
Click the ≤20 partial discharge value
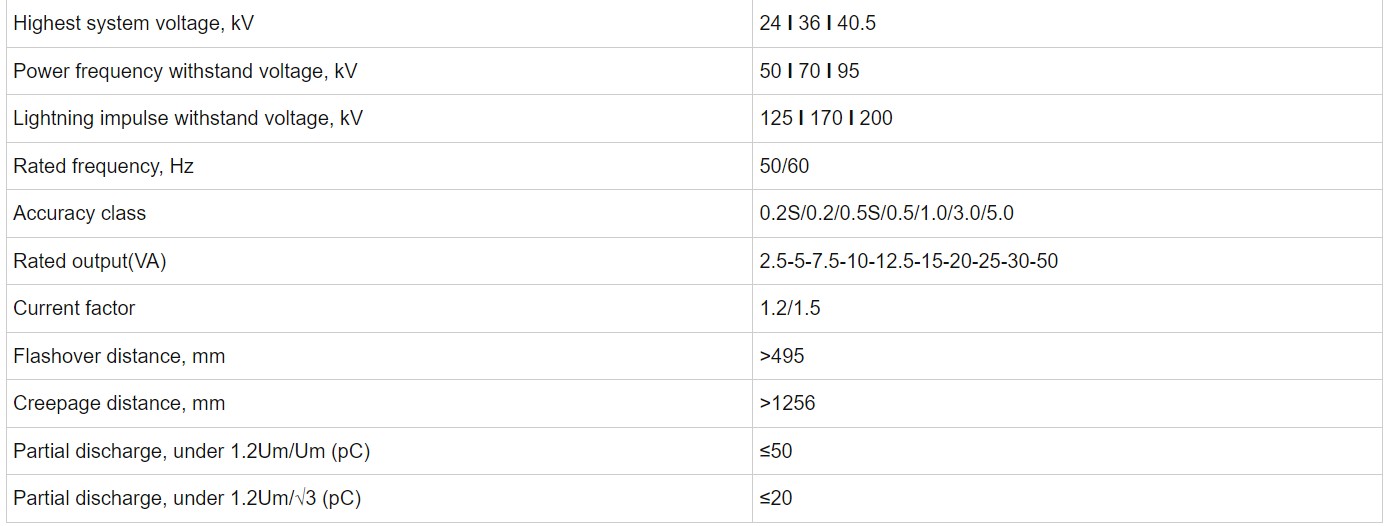click(776, 498)
